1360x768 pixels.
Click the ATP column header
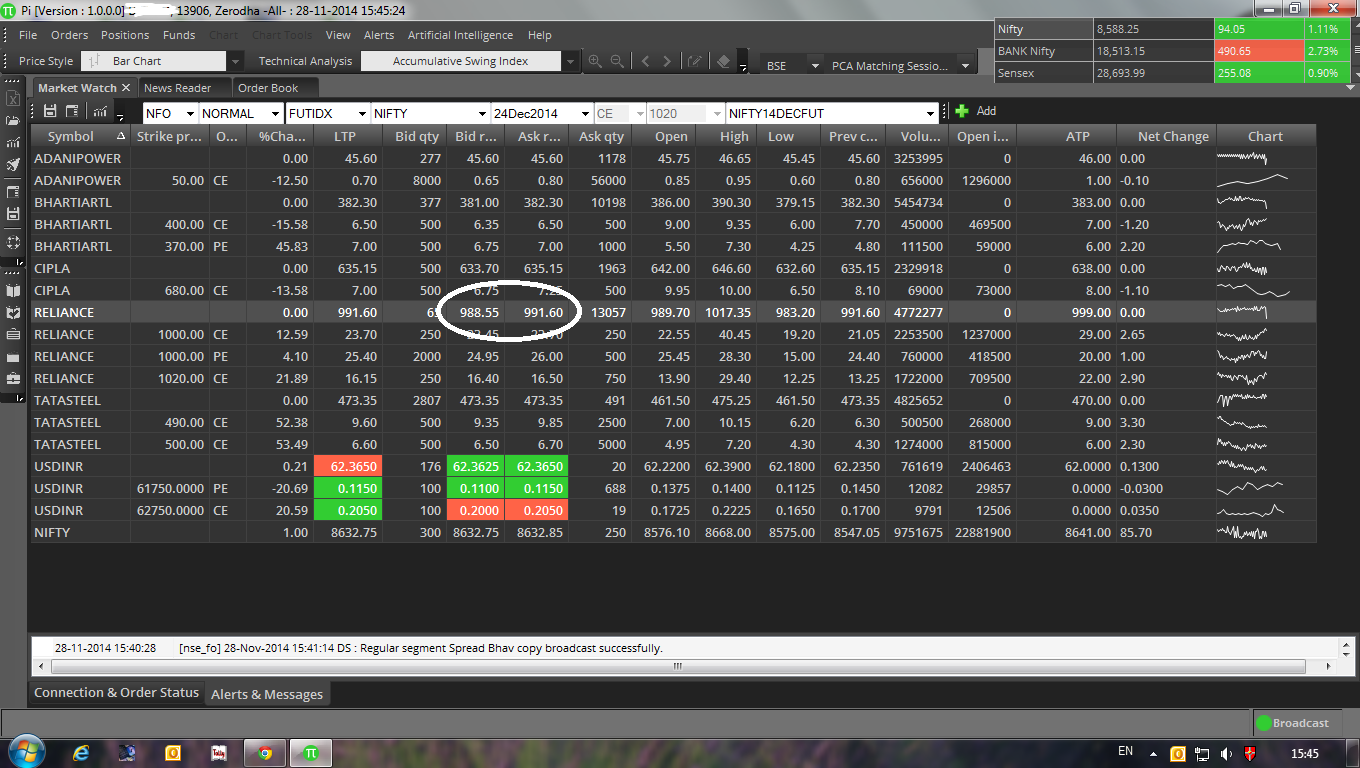pos(1077,136)
